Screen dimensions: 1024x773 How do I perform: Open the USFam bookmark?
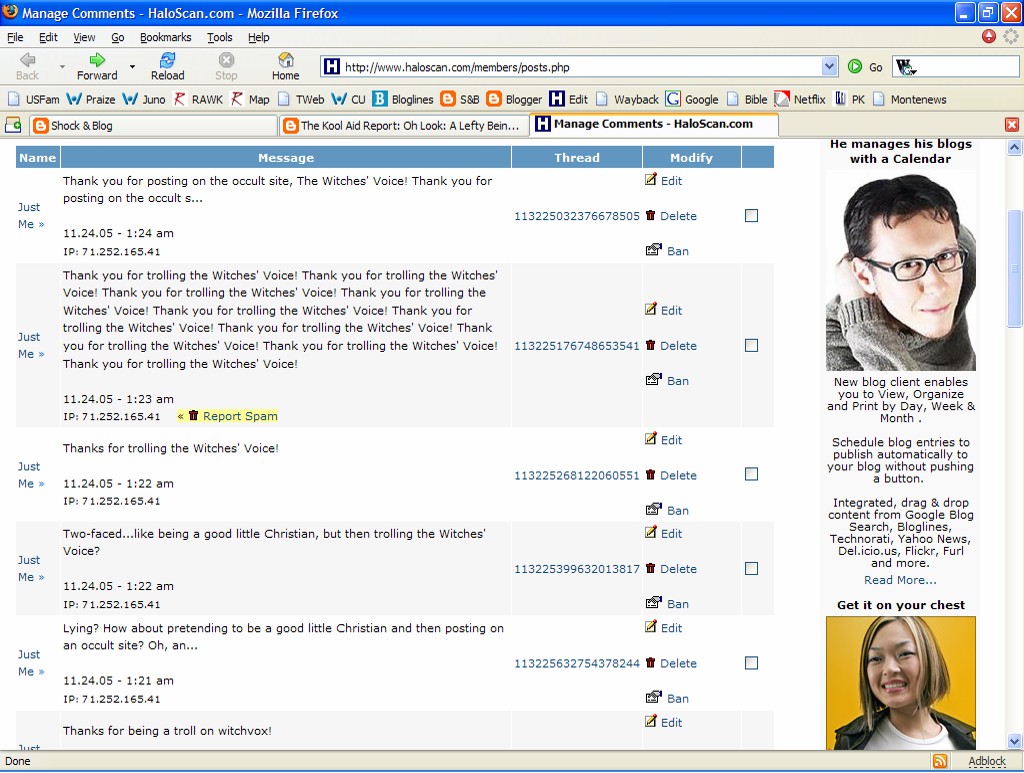(x=33, y=99)
